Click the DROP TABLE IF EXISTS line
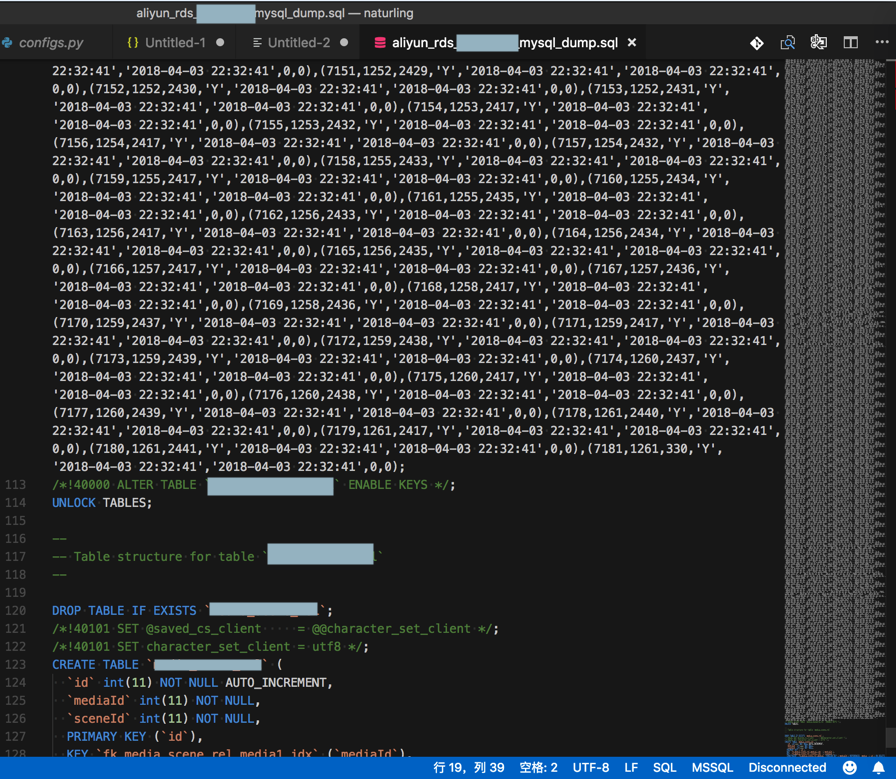This screenshot has height=779, width=896. 192,610
